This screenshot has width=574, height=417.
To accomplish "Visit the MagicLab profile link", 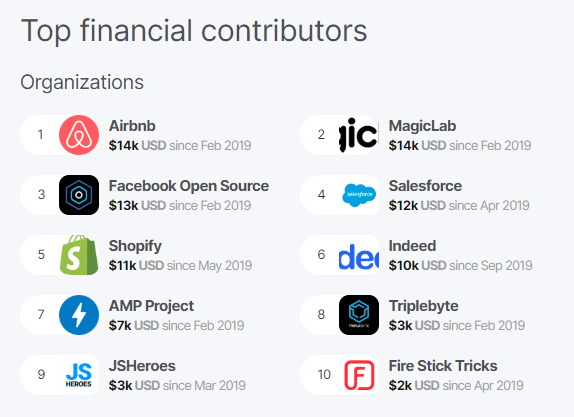I will [x=422, y=126].
